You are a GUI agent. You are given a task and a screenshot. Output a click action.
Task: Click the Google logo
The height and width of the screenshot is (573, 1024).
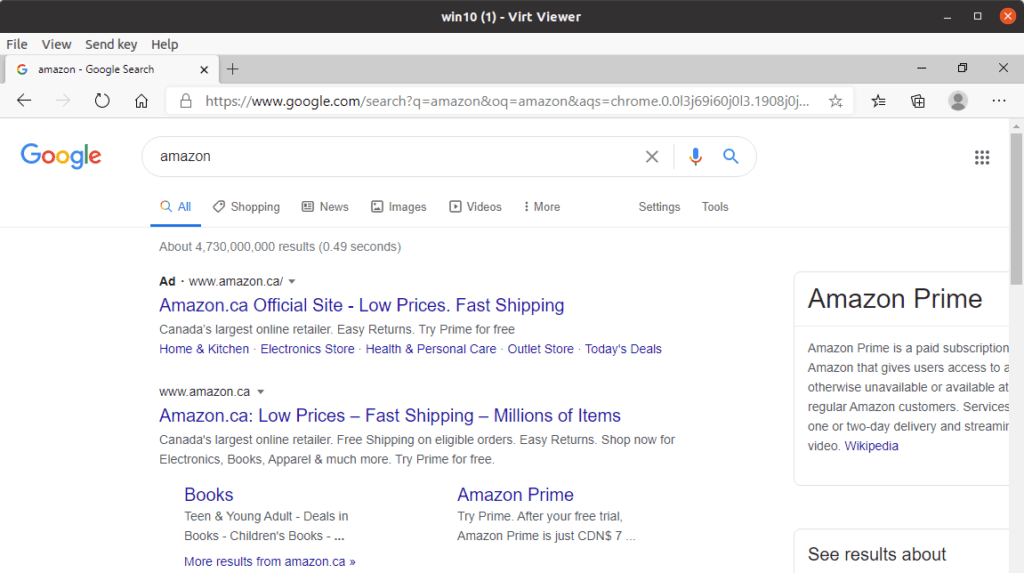pyautogui.click(x=61, y=156)
